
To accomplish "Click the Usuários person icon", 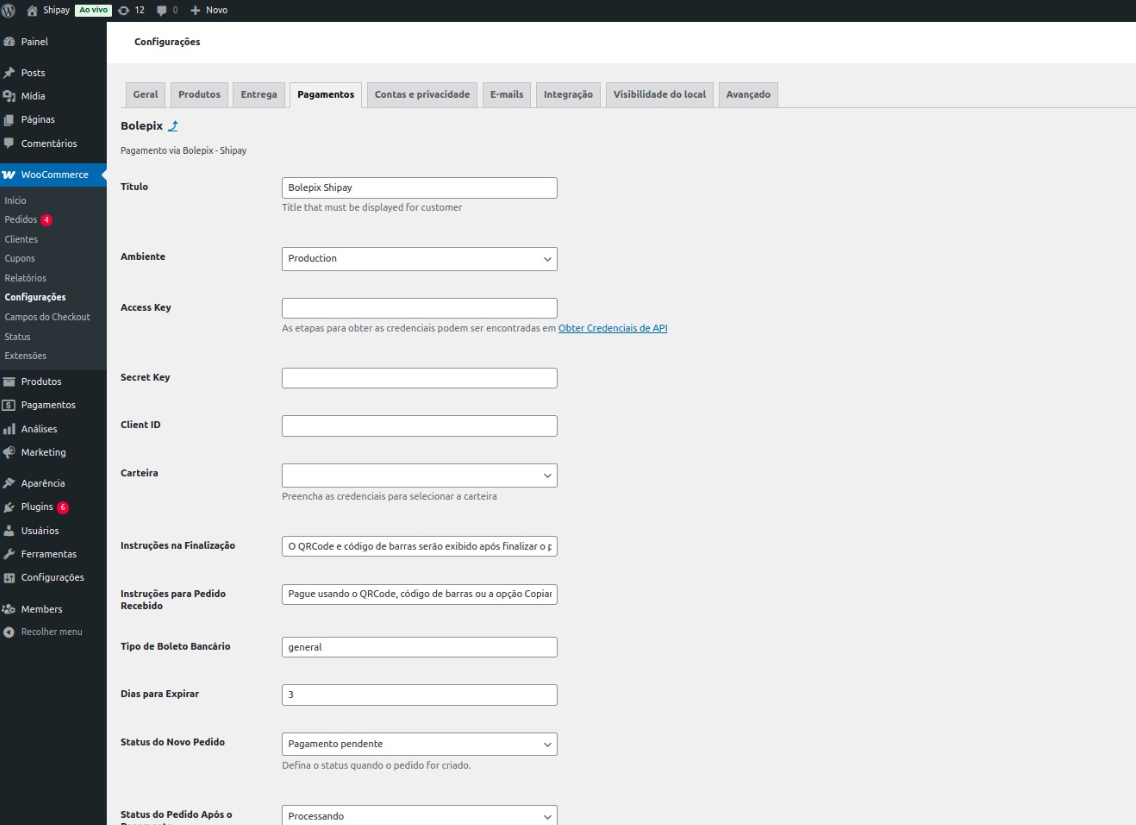I will pyautogui.click(x=9, y=531).
